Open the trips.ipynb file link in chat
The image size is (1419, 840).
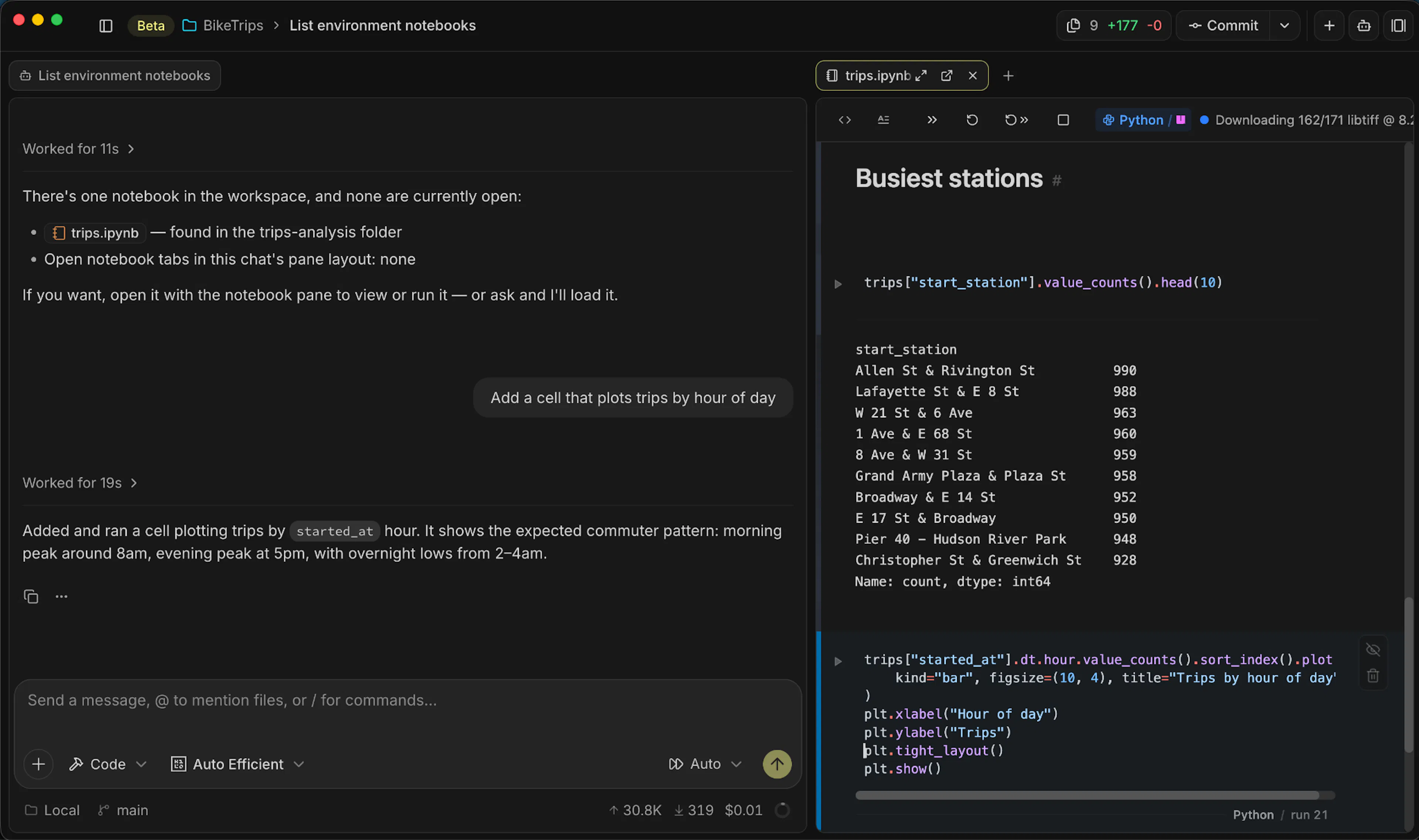(x=96, y=233)
